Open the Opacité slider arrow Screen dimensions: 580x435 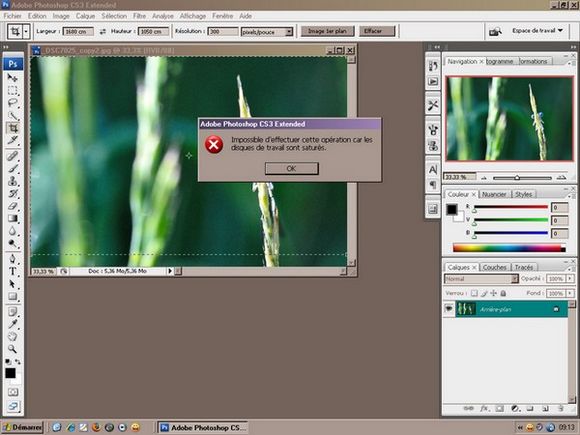pos(570,279)
